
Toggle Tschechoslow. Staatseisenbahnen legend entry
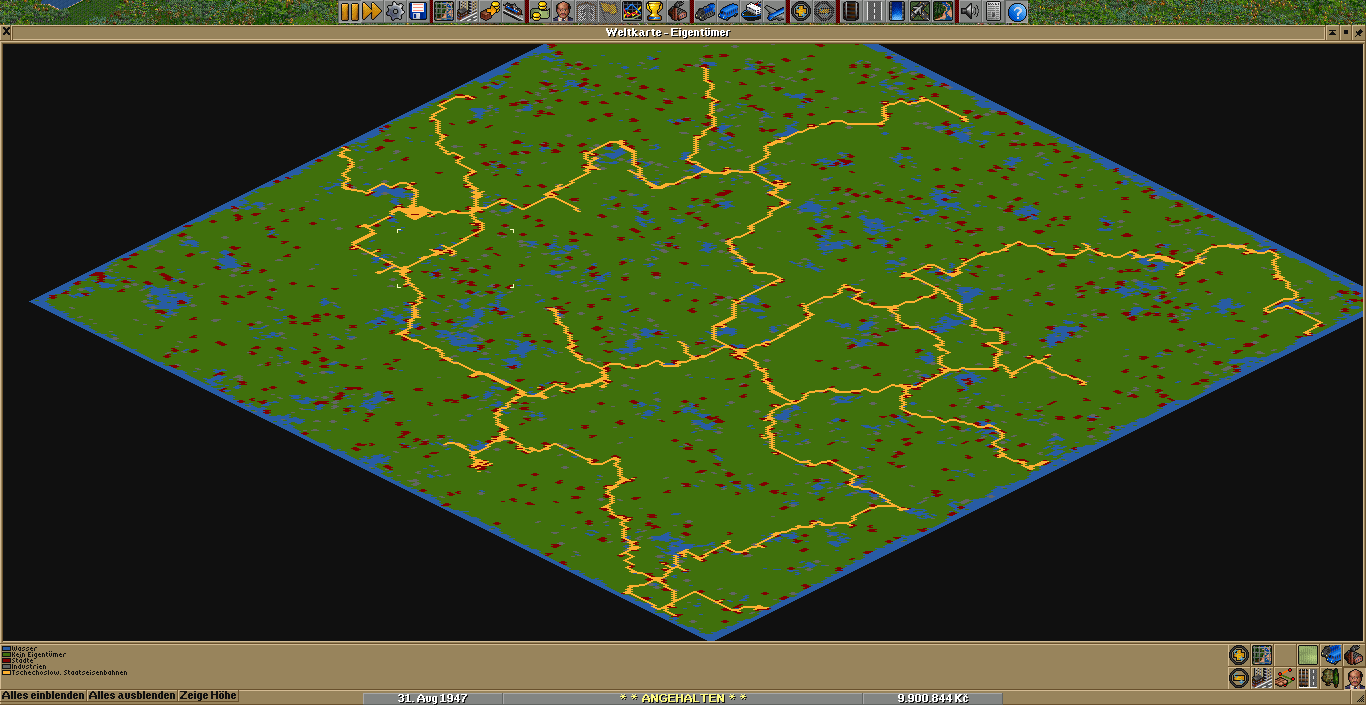(66, 673)
